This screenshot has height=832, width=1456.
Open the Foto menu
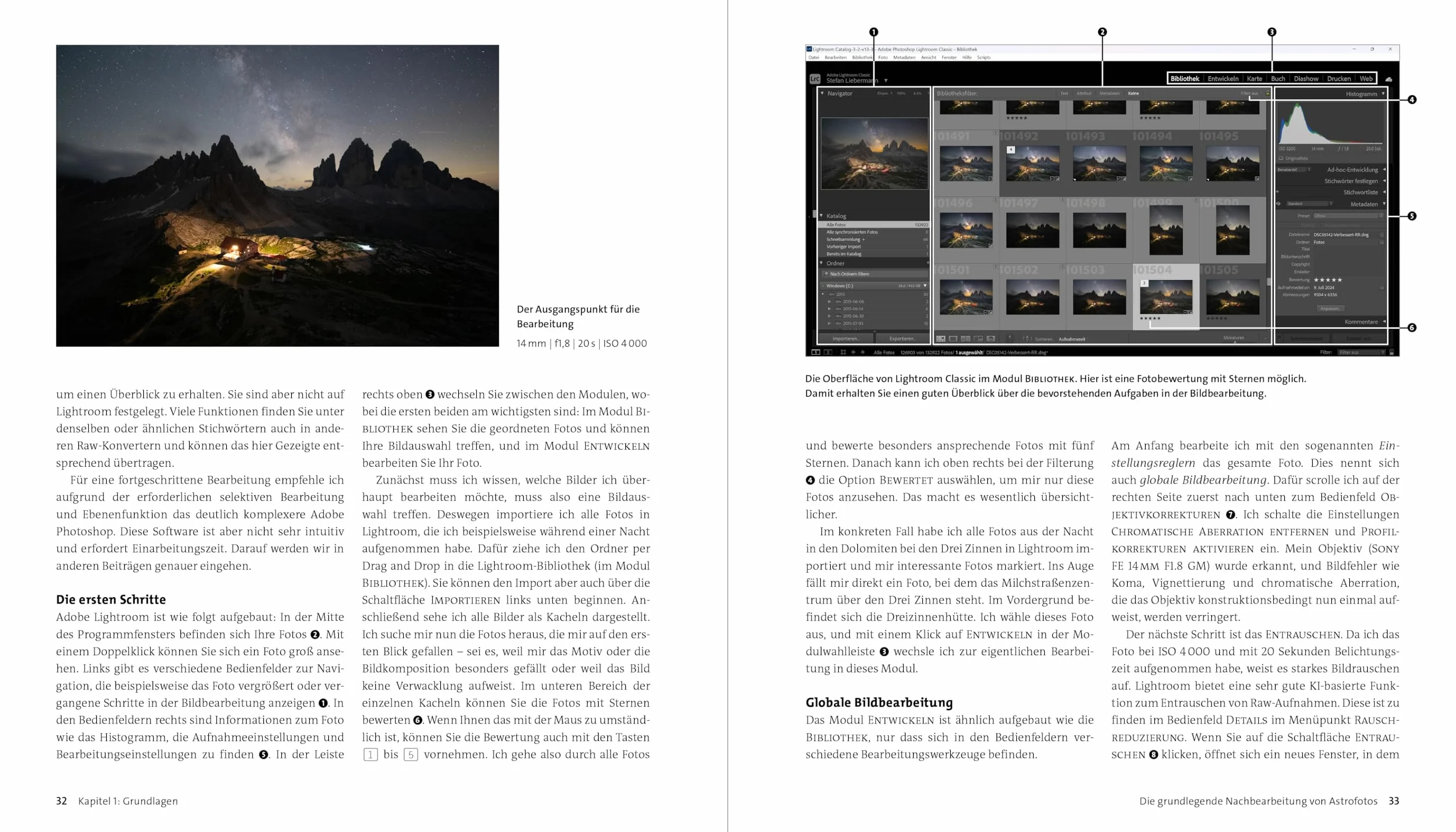(x=883, y=57)
